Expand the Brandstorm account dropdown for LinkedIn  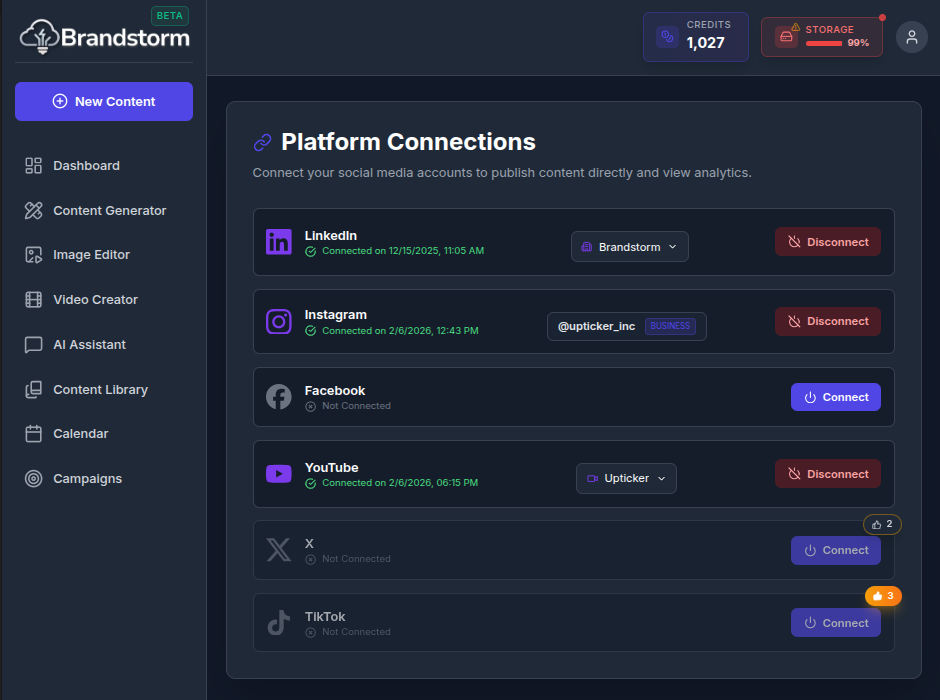click(629, 246)
